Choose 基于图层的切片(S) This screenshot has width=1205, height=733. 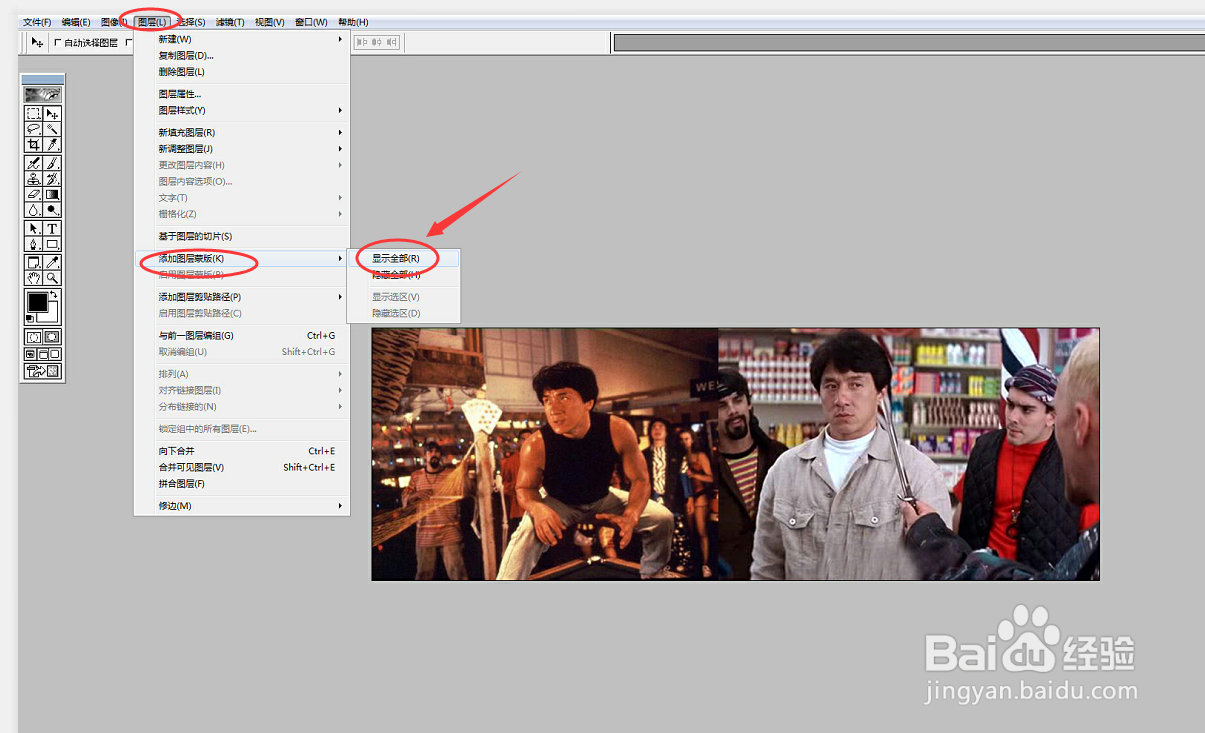tap(242, 236)
